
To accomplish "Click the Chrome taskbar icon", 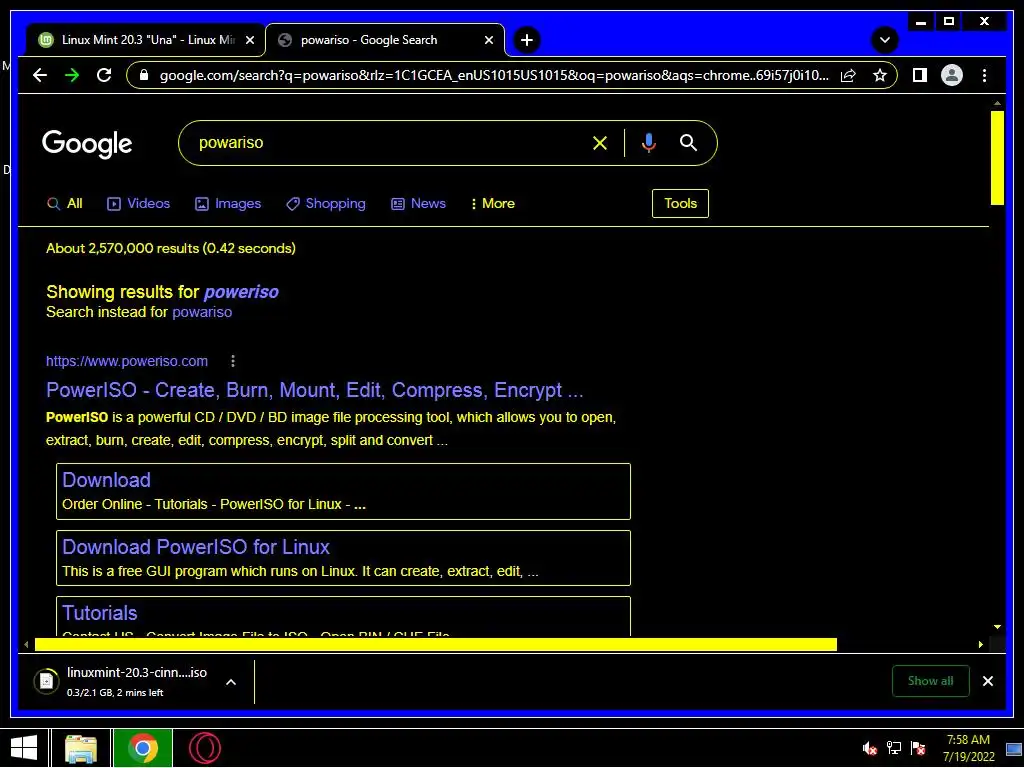I will coord(143,748).
